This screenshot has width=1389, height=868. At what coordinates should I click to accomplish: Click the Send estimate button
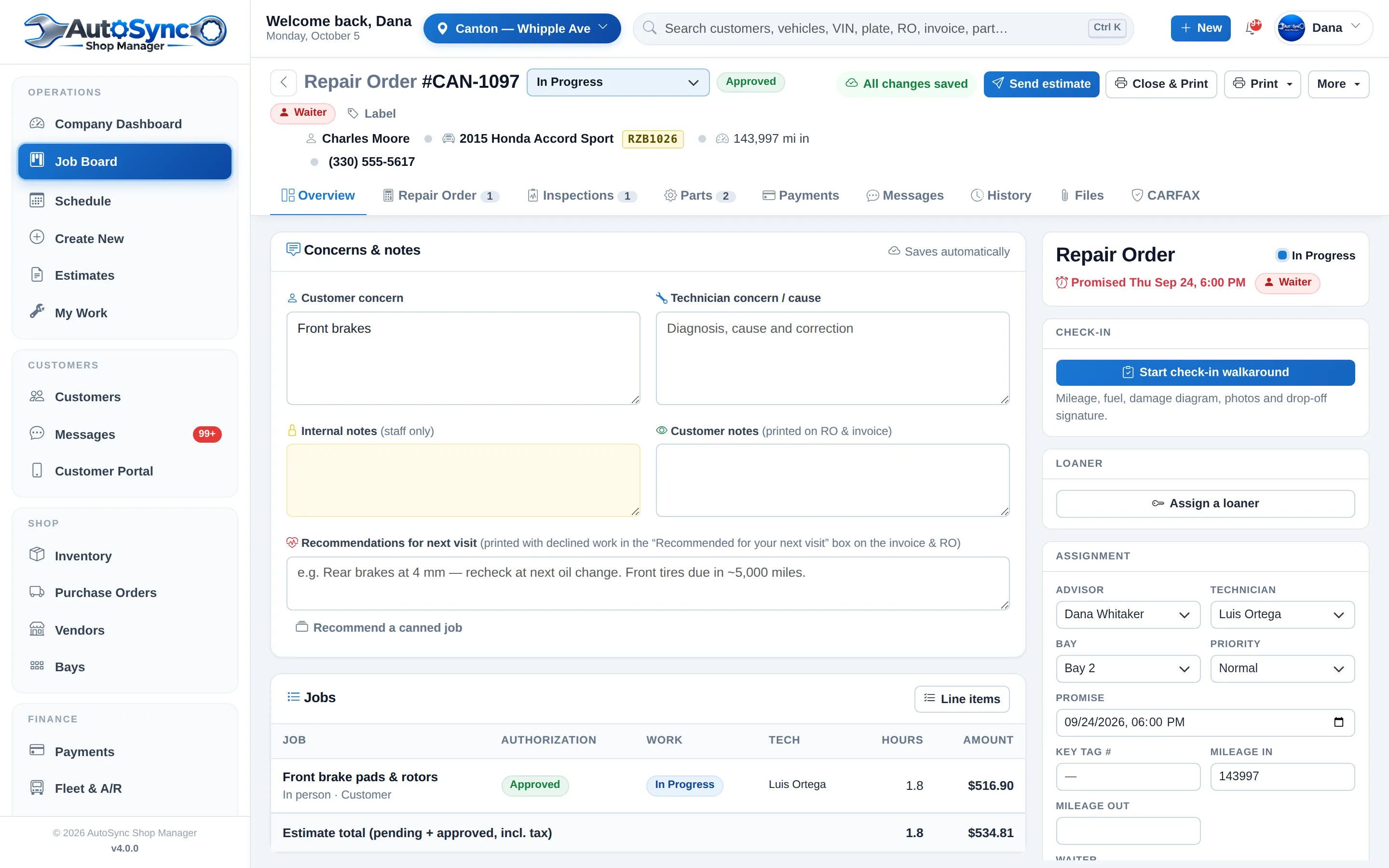pos(1041,84)
